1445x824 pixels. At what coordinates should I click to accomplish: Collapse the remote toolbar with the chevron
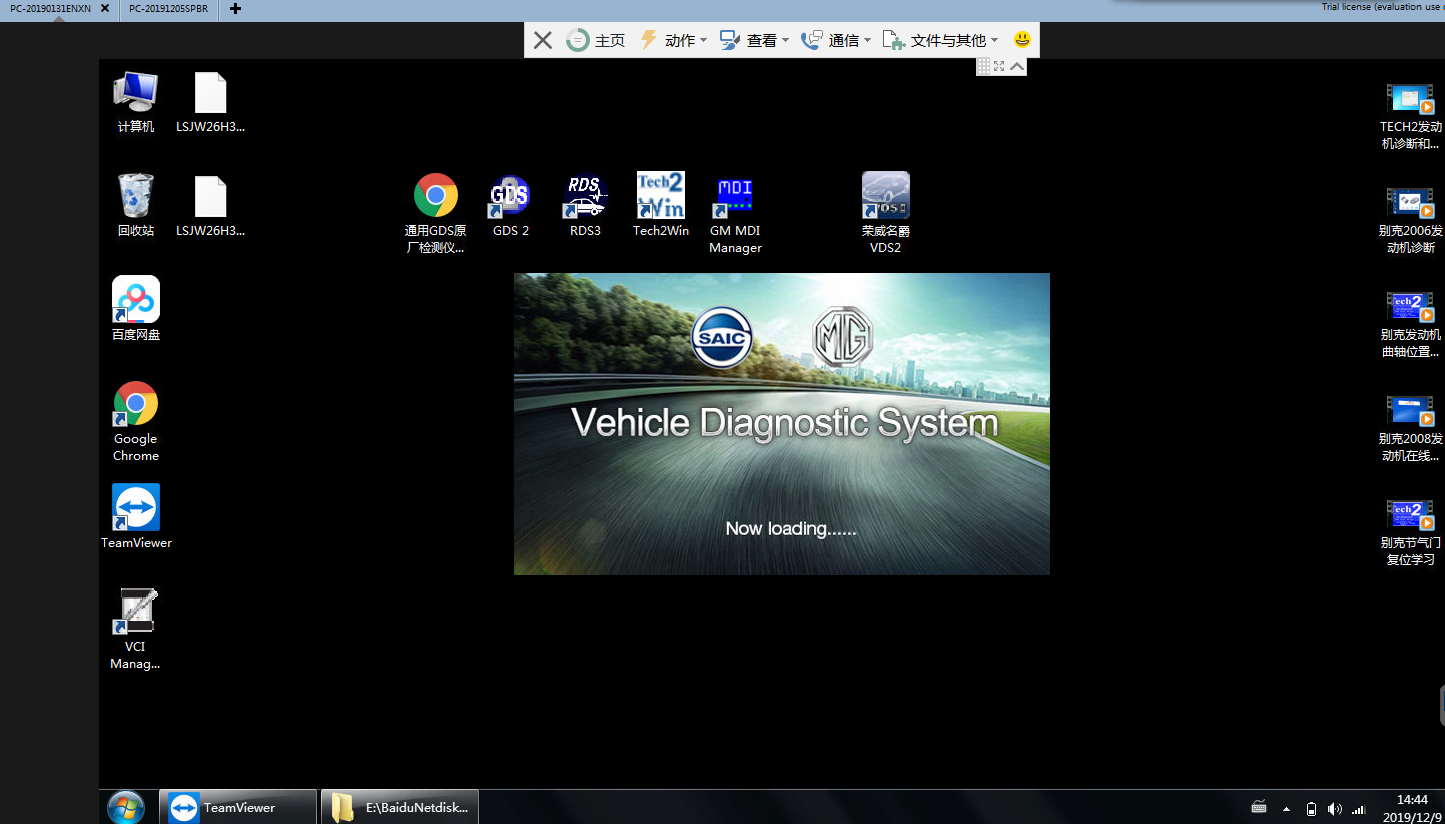click(x=1017, y=66)
